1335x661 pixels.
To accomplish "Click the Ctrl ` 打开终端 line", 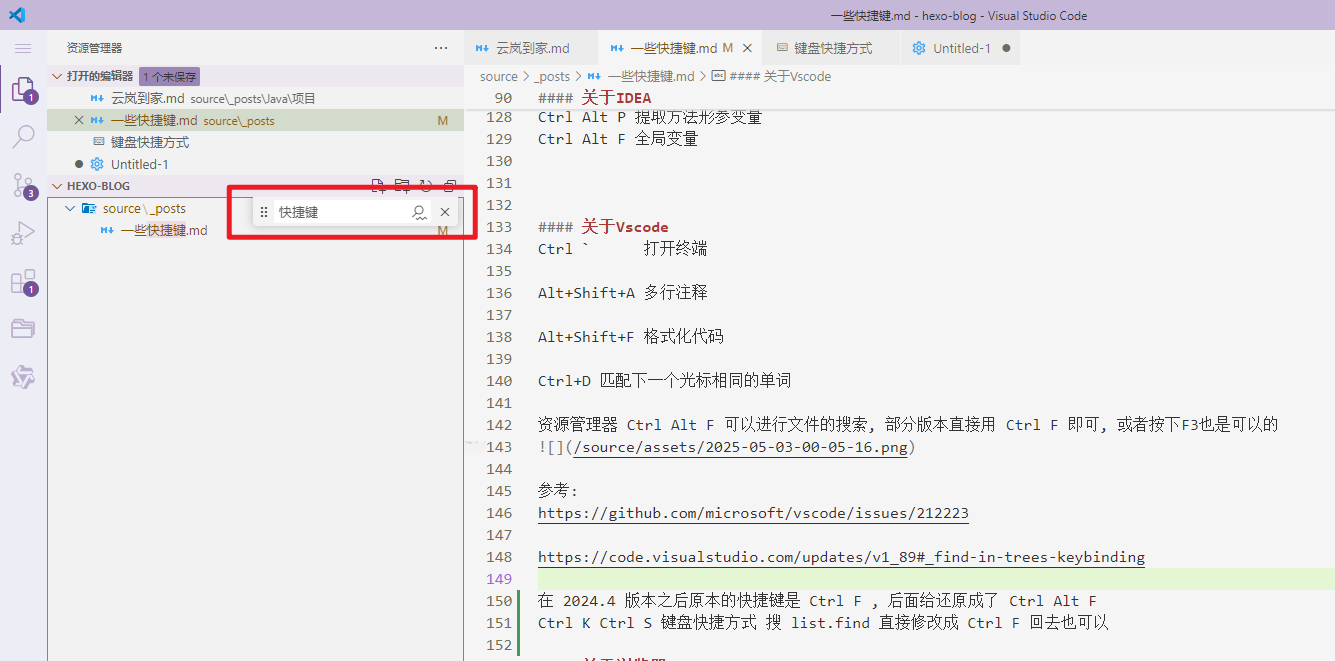I will coord(622,249).
